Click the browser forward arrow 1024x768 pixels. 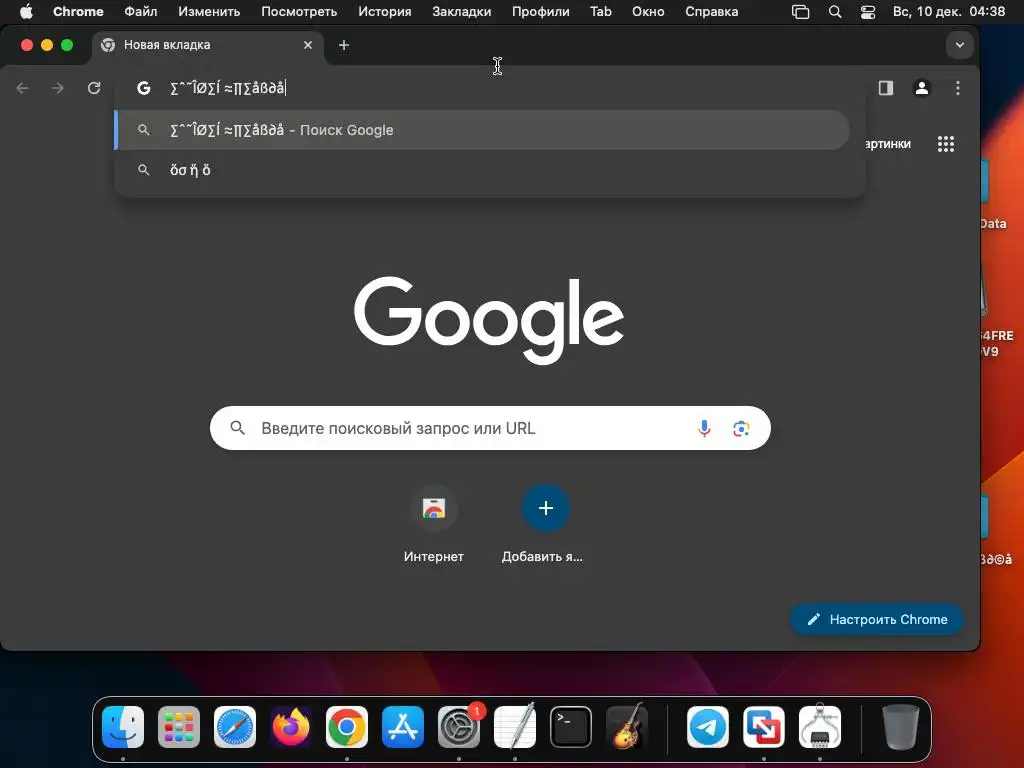[57, 88]
